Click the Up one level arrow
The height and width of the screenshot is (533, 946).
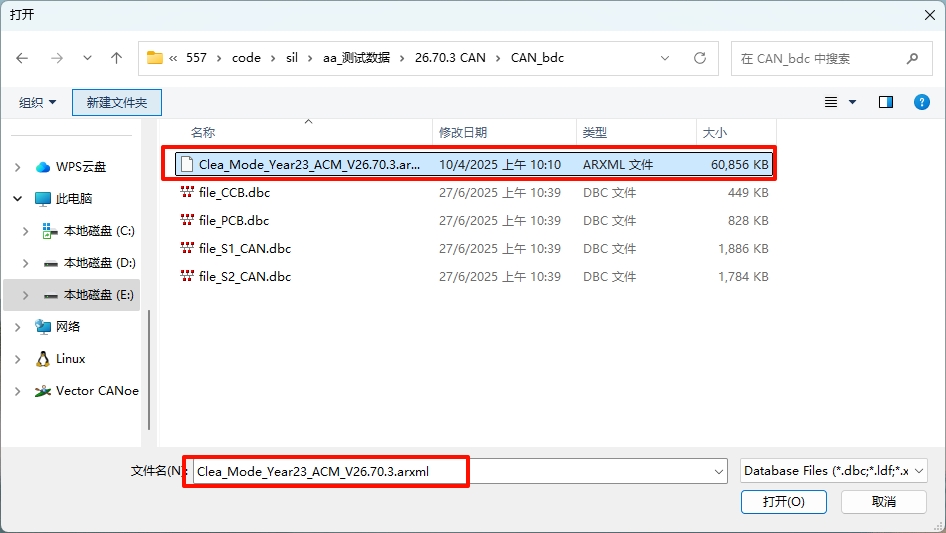[116, 58]
